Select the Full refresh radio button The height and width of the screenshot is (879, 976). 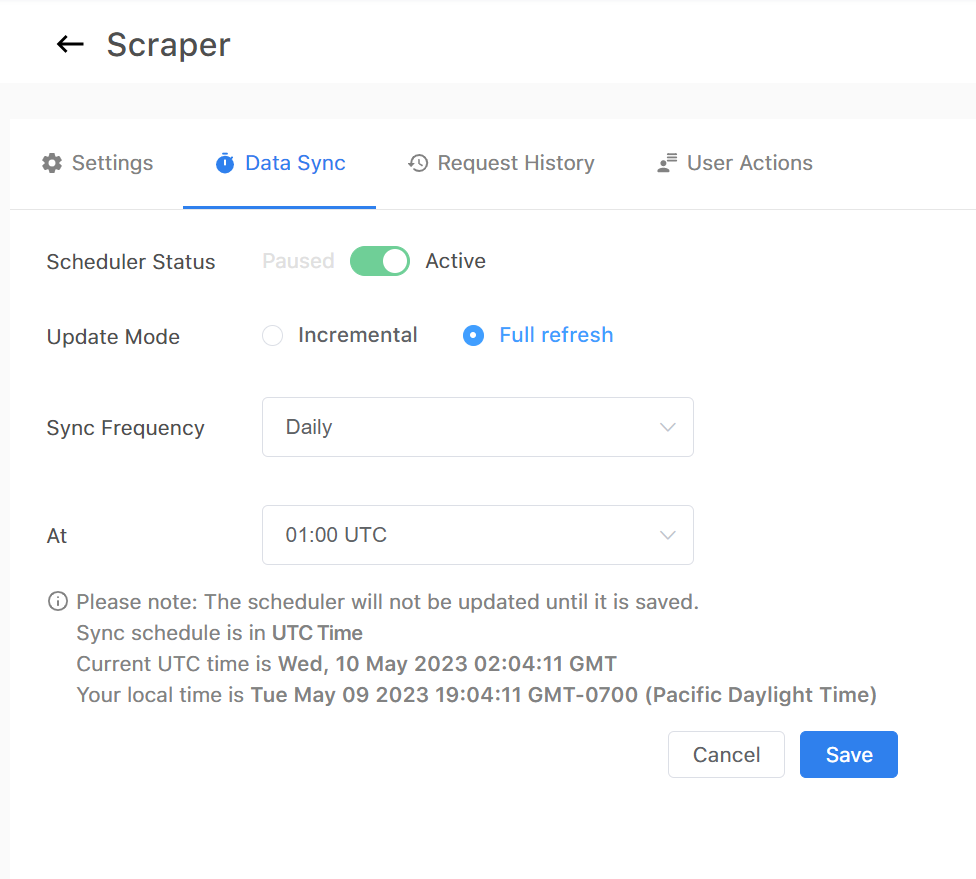473,335
